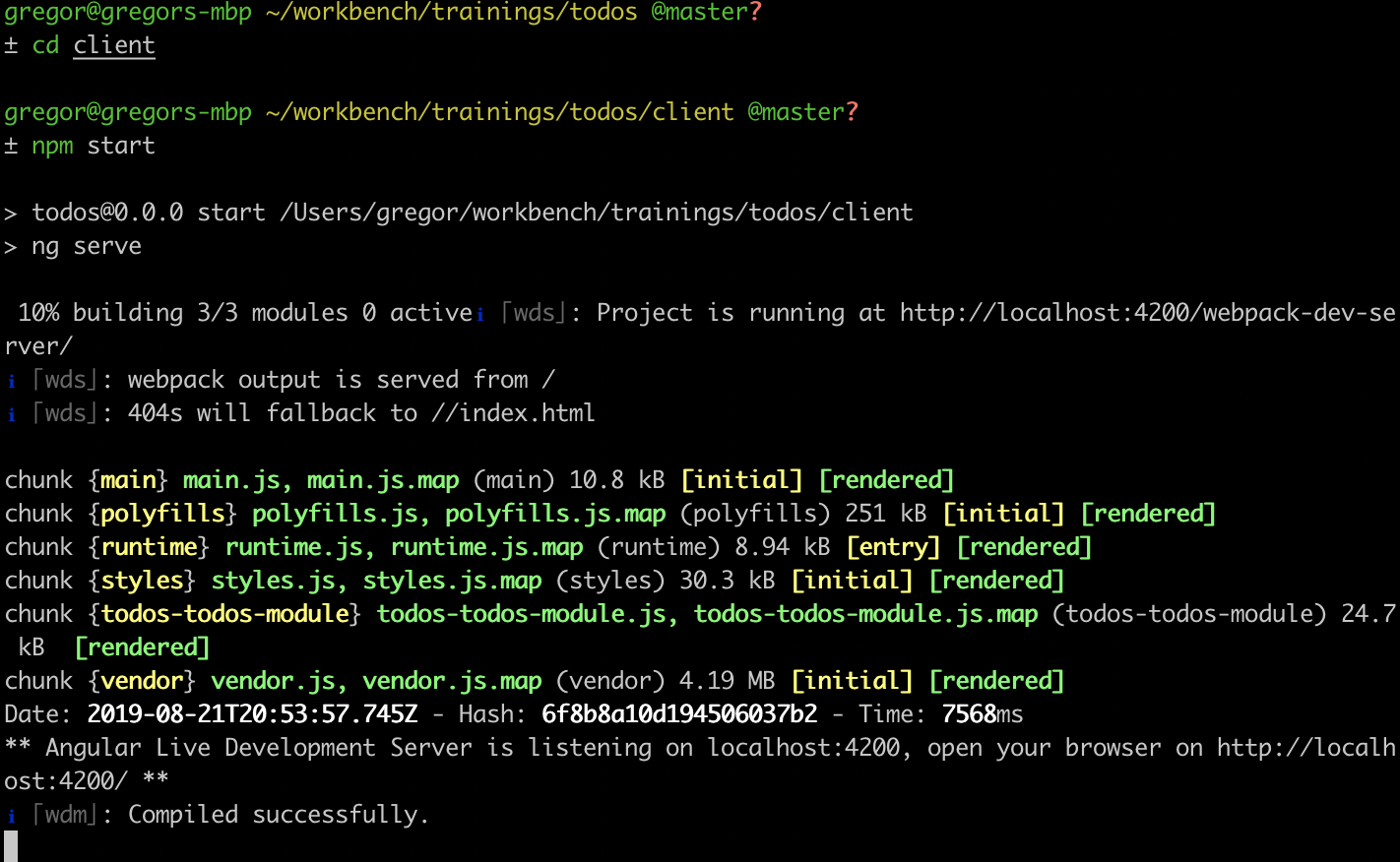Click 'polyfills.js.map' file name
This screenshot has width=1400, height=862.
[x=555, y=514]
